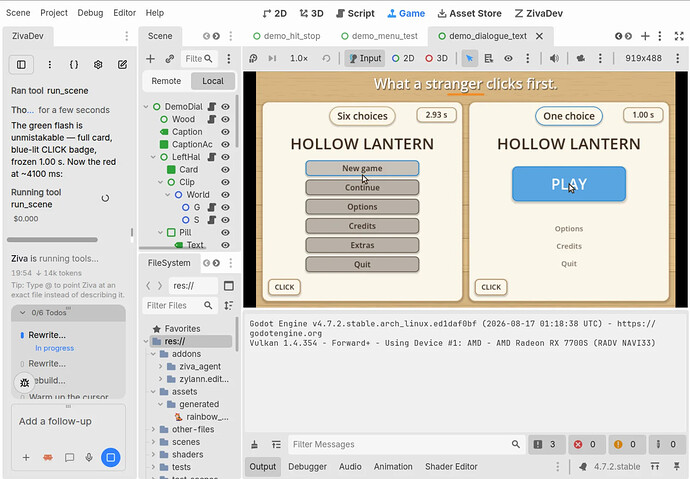Expand the ziva_agent folder
This screenshot has height=479, width=690.
(161, 366)
